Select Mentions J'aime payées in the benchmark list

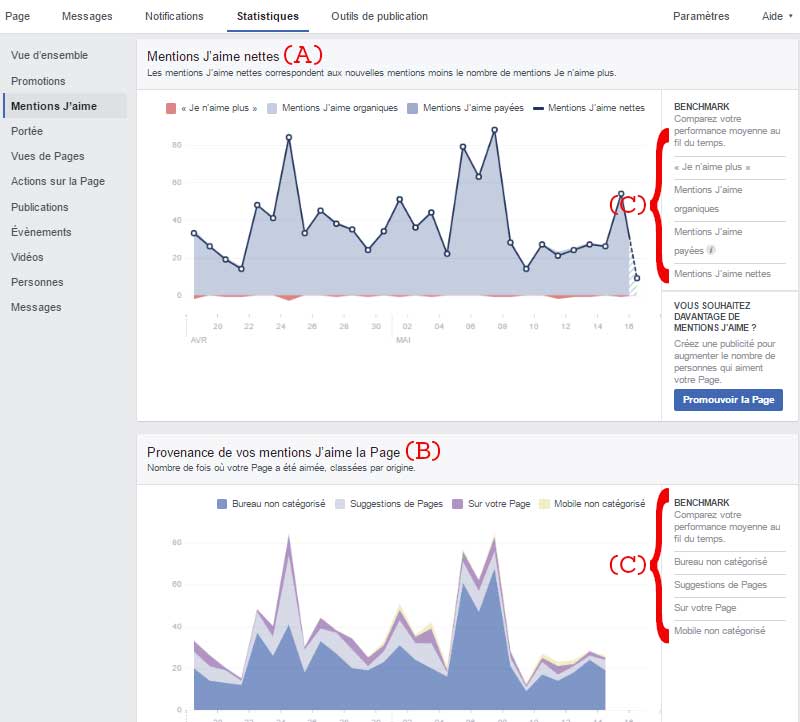[x=708, y=241]
